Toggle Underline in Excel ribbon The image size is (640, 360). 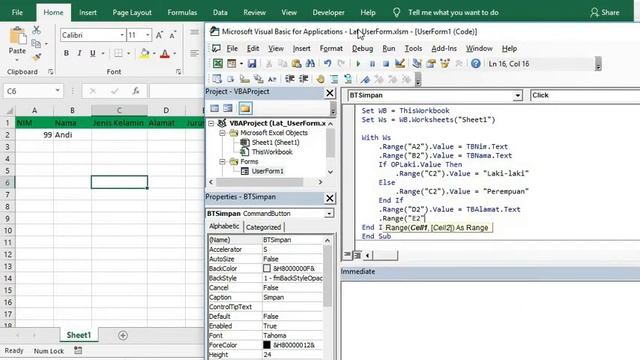[93, 53]
